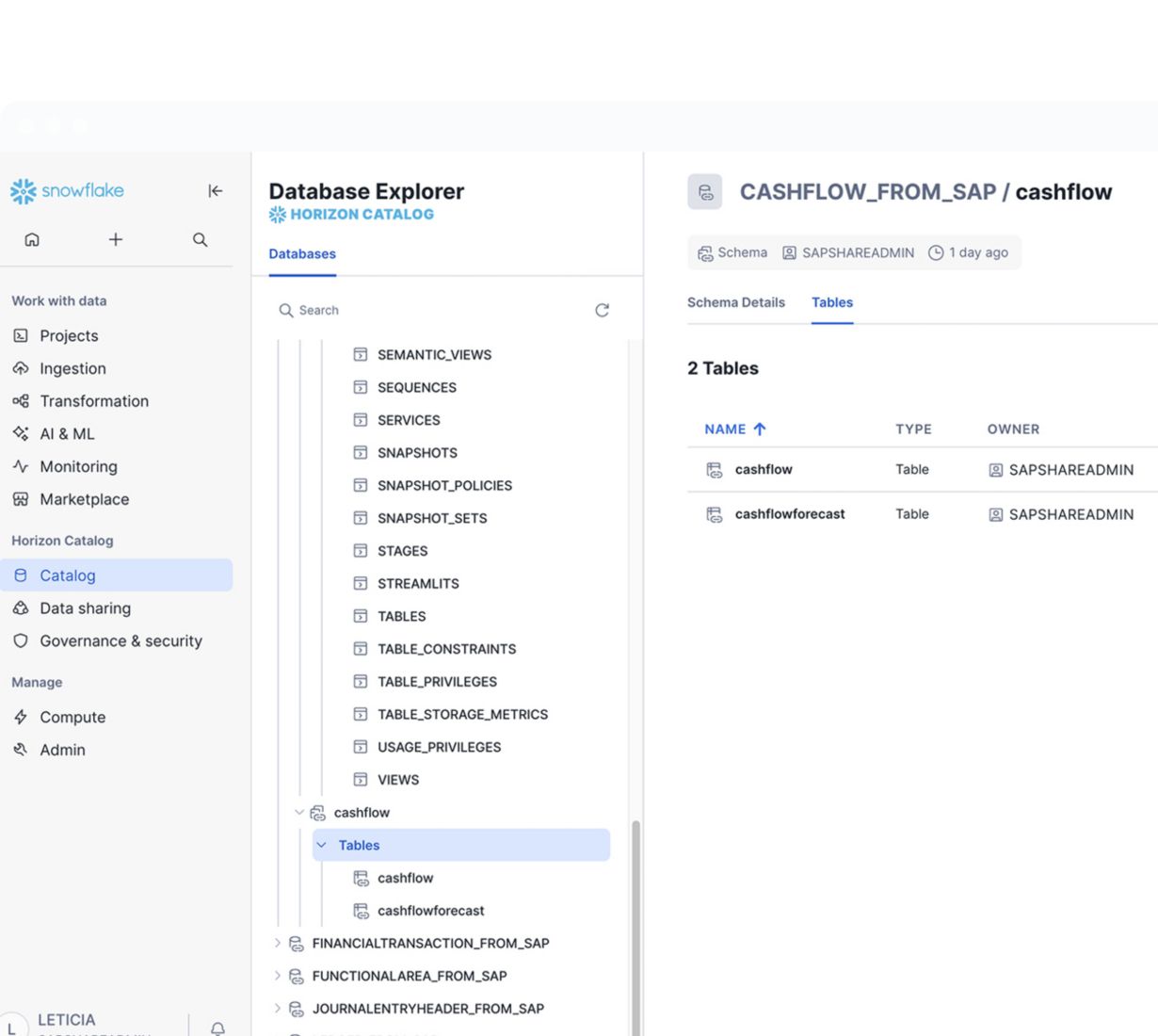Viewport: 1158px width, 1036px height.
Task: Click the Snowflake logo
Action: pyautogui.click(x=67, y=191)
